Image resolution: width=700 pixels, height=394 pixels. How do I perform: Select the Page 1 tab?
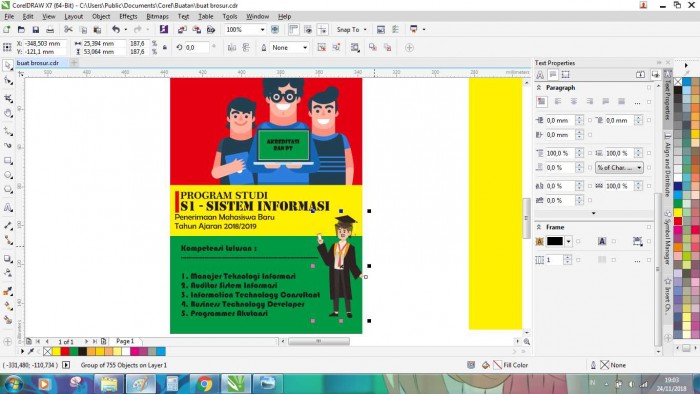125,341
